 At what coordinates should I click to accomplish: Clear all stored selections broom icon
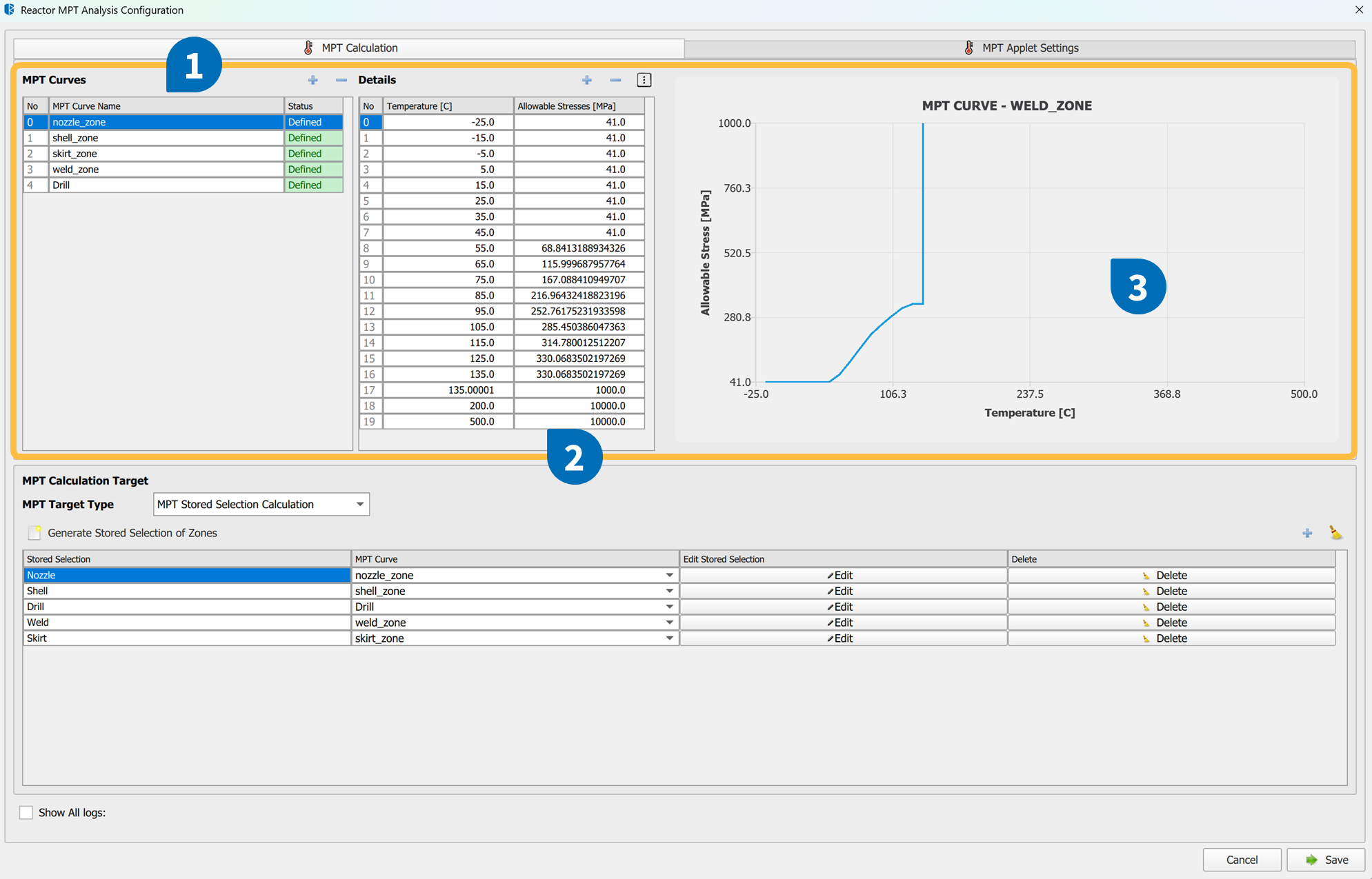pyautogui.click(x=1335, y=533)
